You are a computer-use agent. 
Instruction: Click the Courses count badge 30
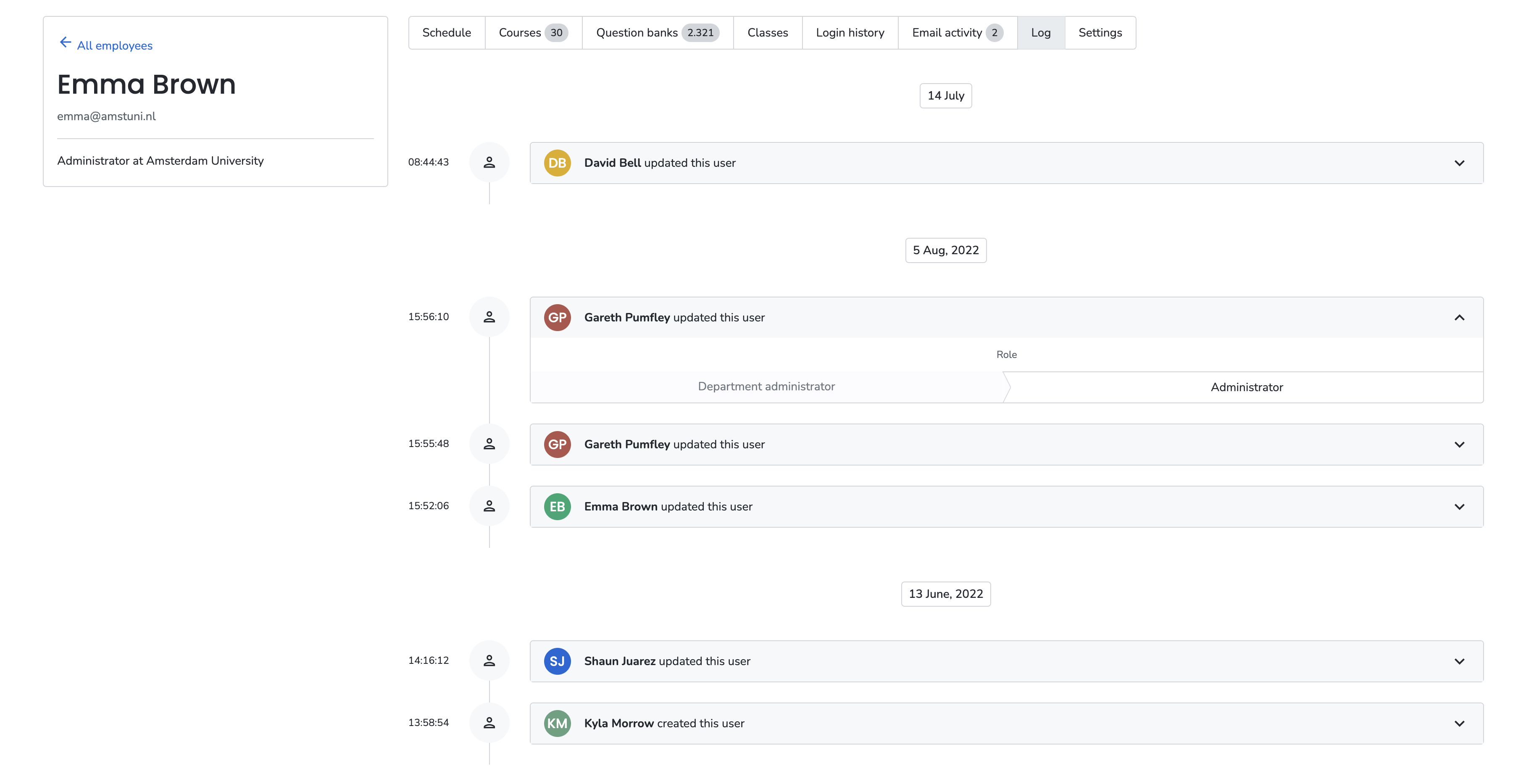point(556,33)
